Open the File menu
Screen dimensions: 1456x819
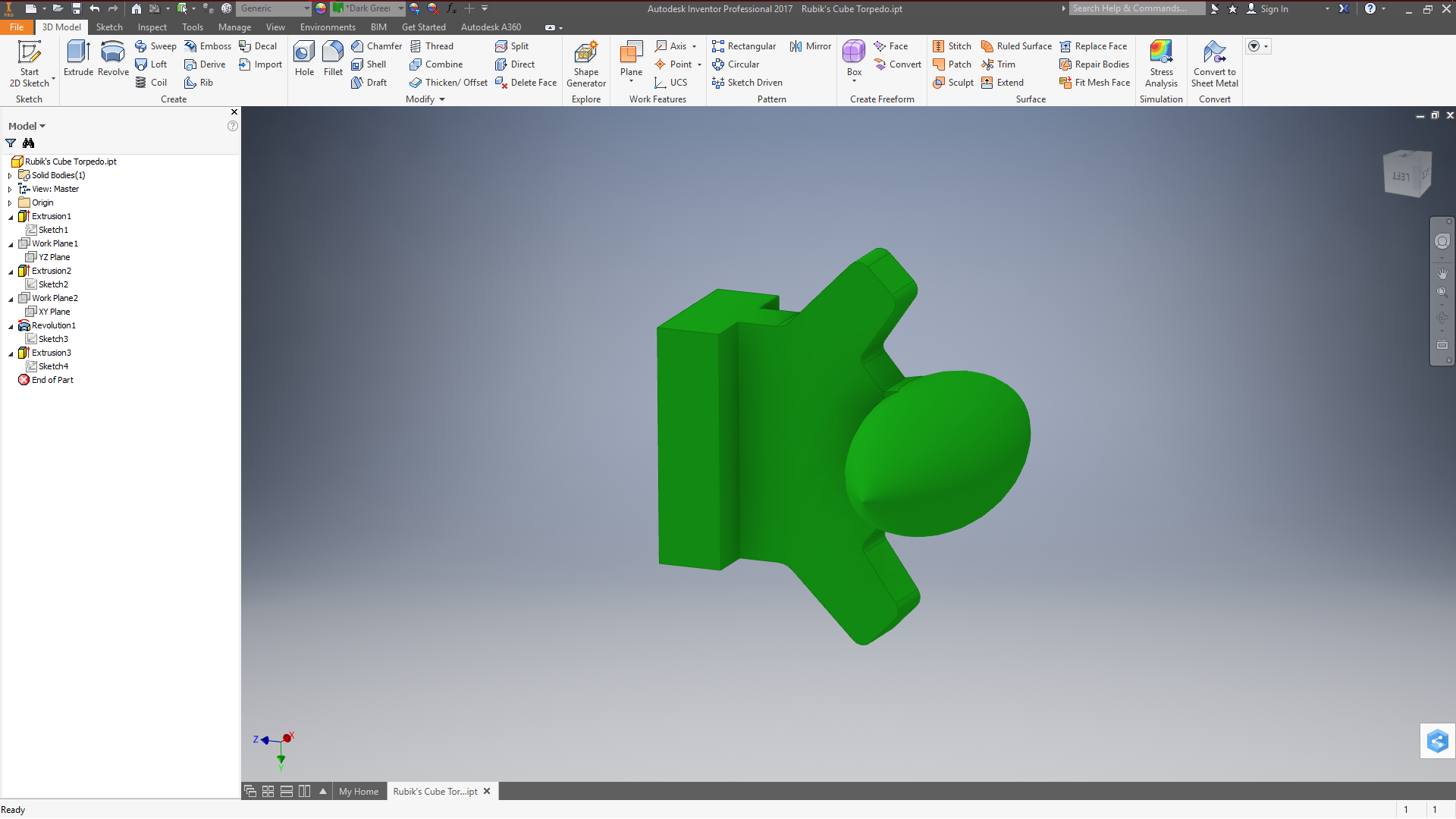[x=17, y=27]
